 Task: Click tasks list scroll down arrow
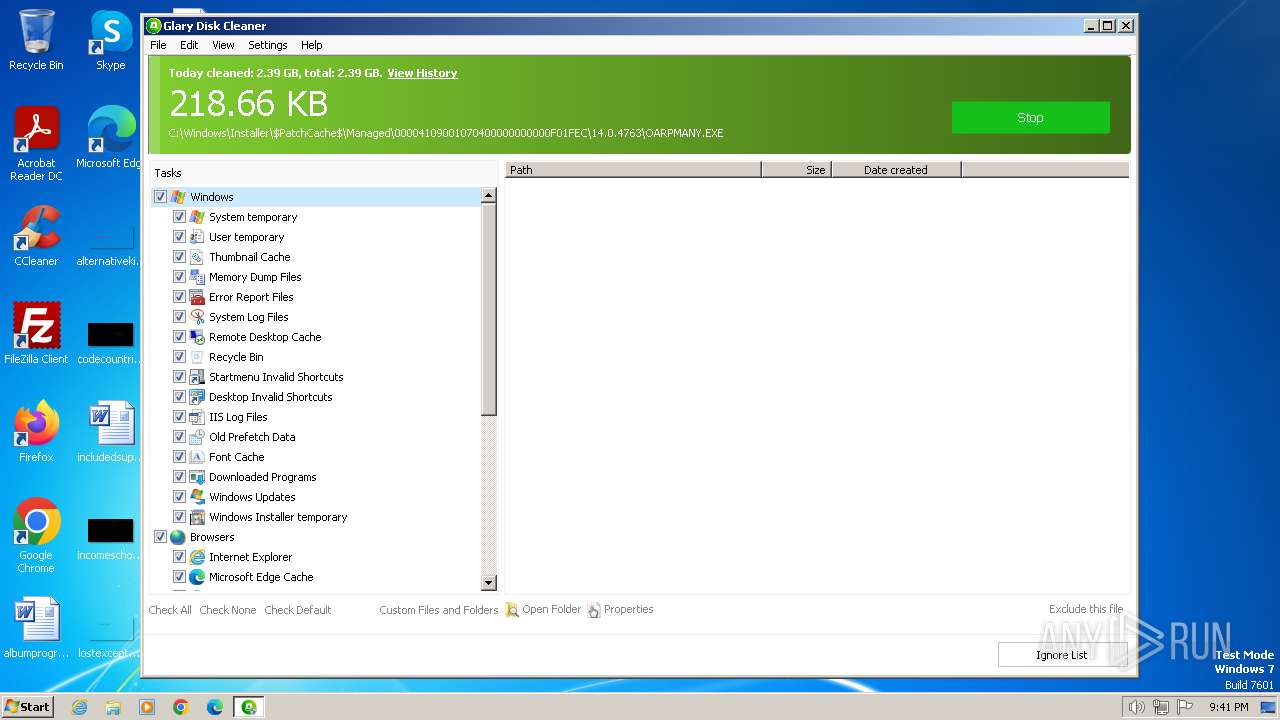[x=489, y=583]
